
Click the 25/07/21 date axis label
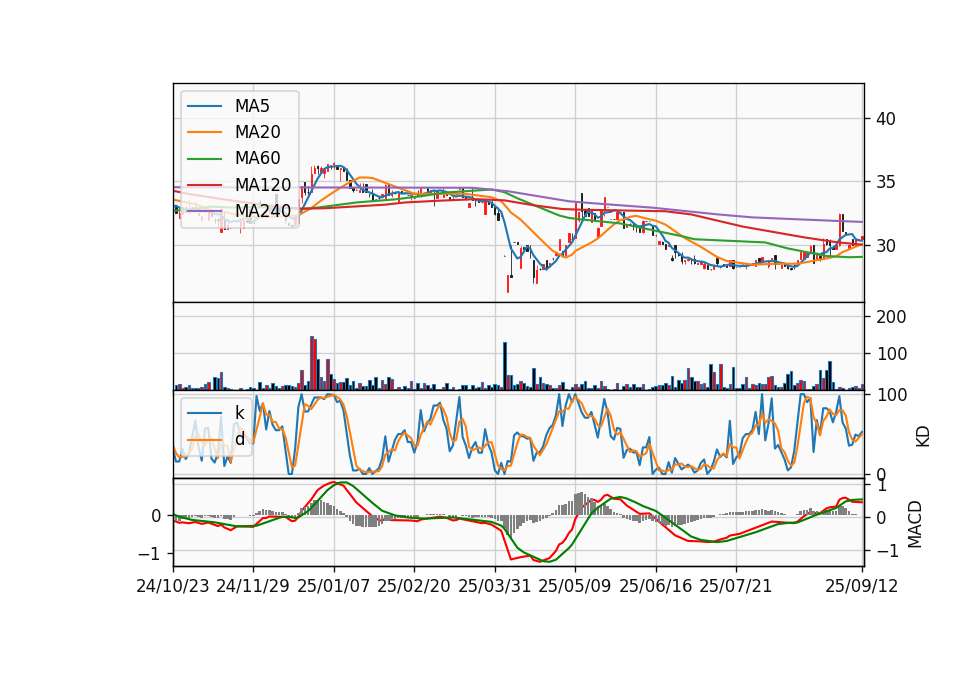(736, 586)
